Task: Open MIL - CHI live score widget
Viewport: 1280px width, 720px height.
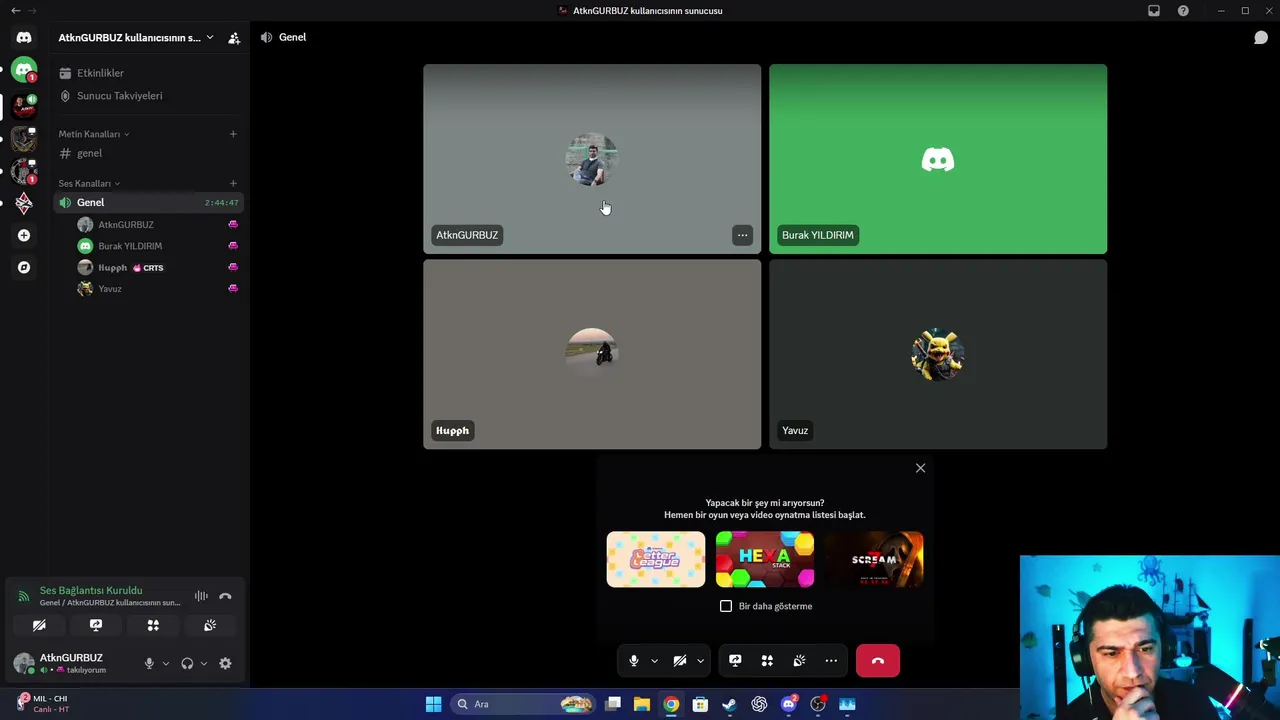Action: [42, 704]
